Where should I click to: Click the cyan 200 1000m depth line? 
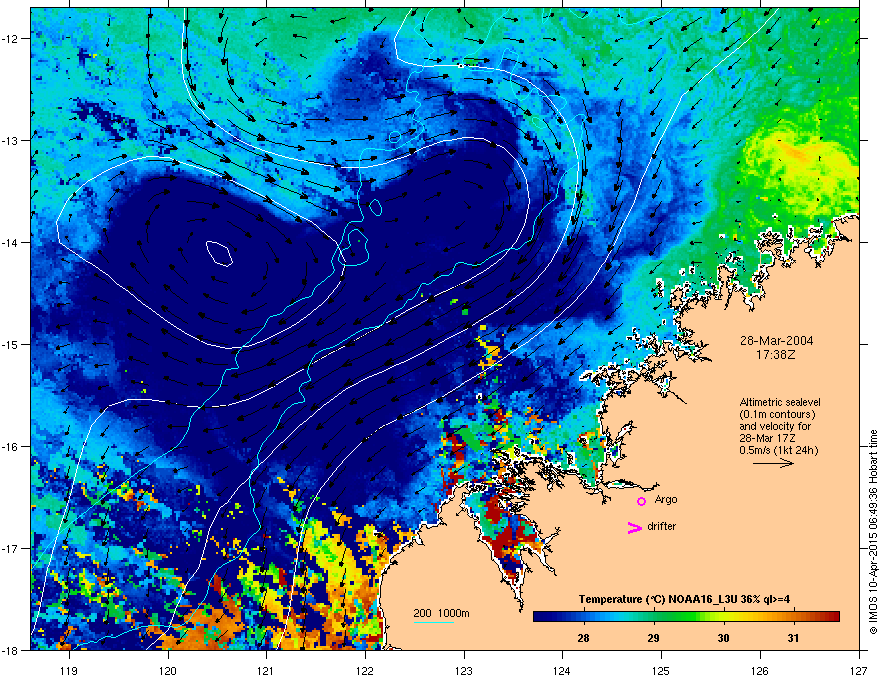click(433, 622)
